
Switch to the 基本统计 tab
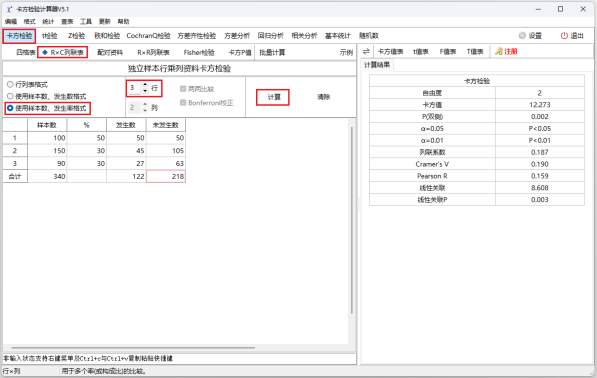click(x=338, y=36)
